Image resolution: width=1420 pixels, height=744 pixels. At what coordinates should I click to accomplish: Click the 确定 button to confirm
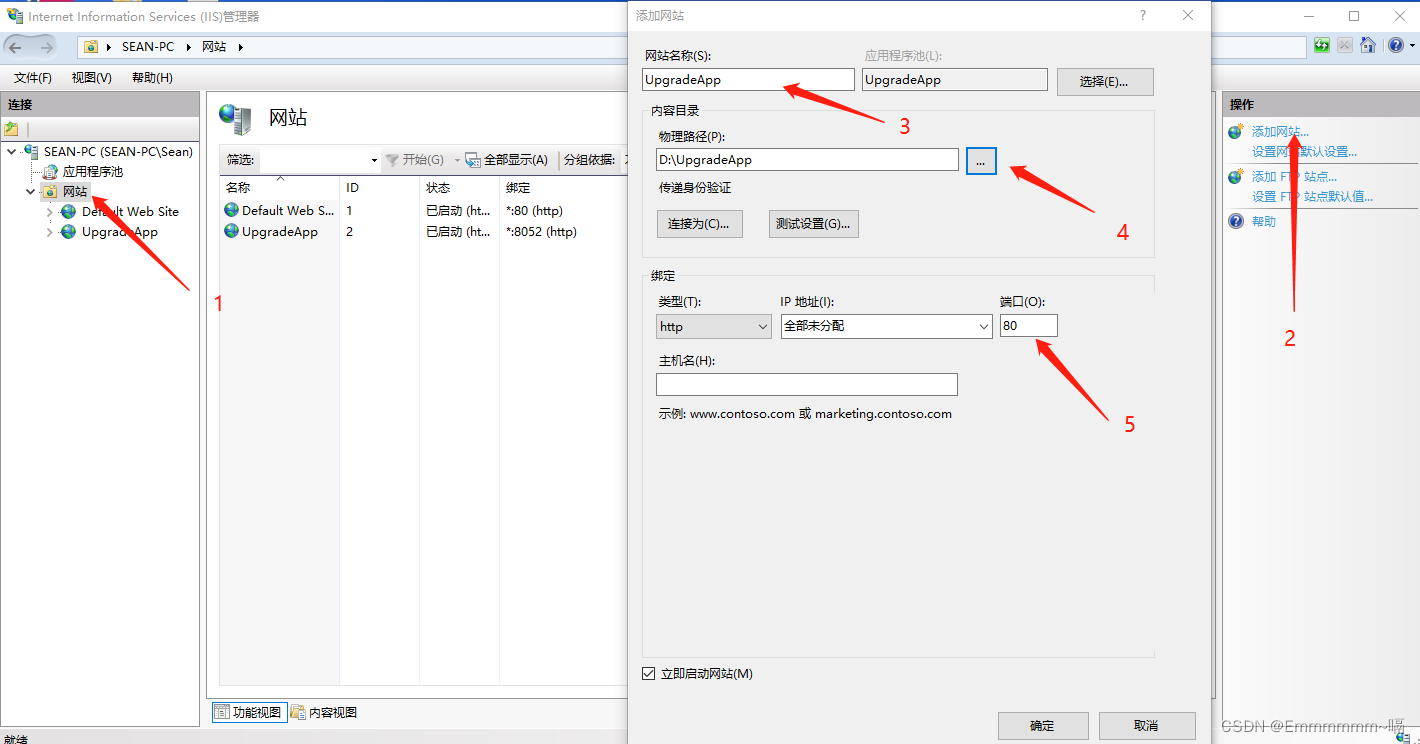pyautogui.click(x=1043, y=726)
